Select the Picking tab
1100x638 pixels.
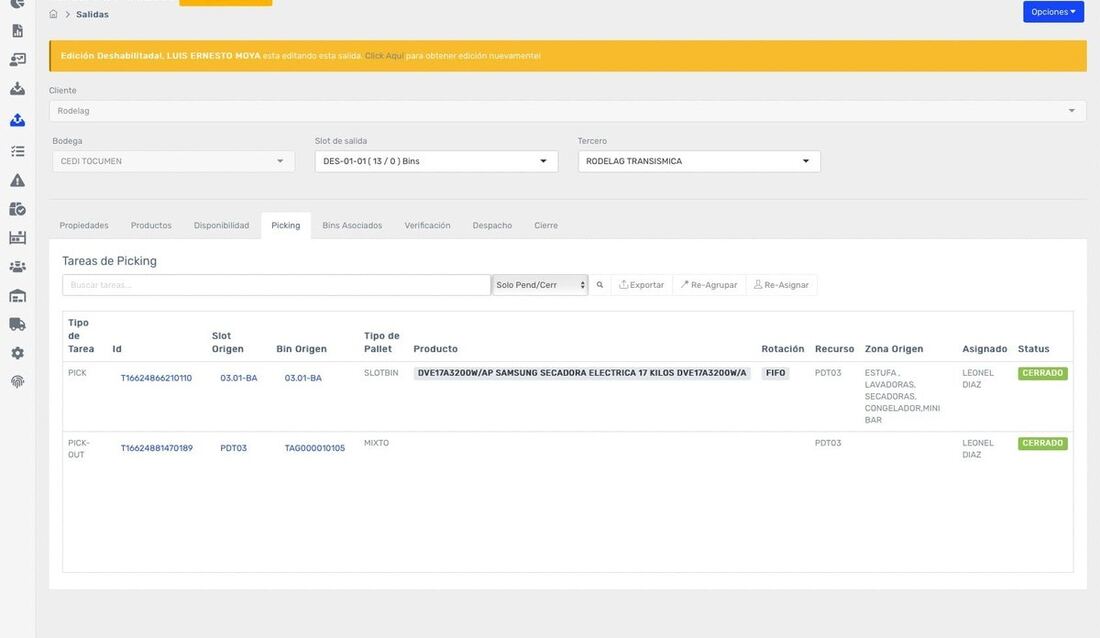pos(286,225)
